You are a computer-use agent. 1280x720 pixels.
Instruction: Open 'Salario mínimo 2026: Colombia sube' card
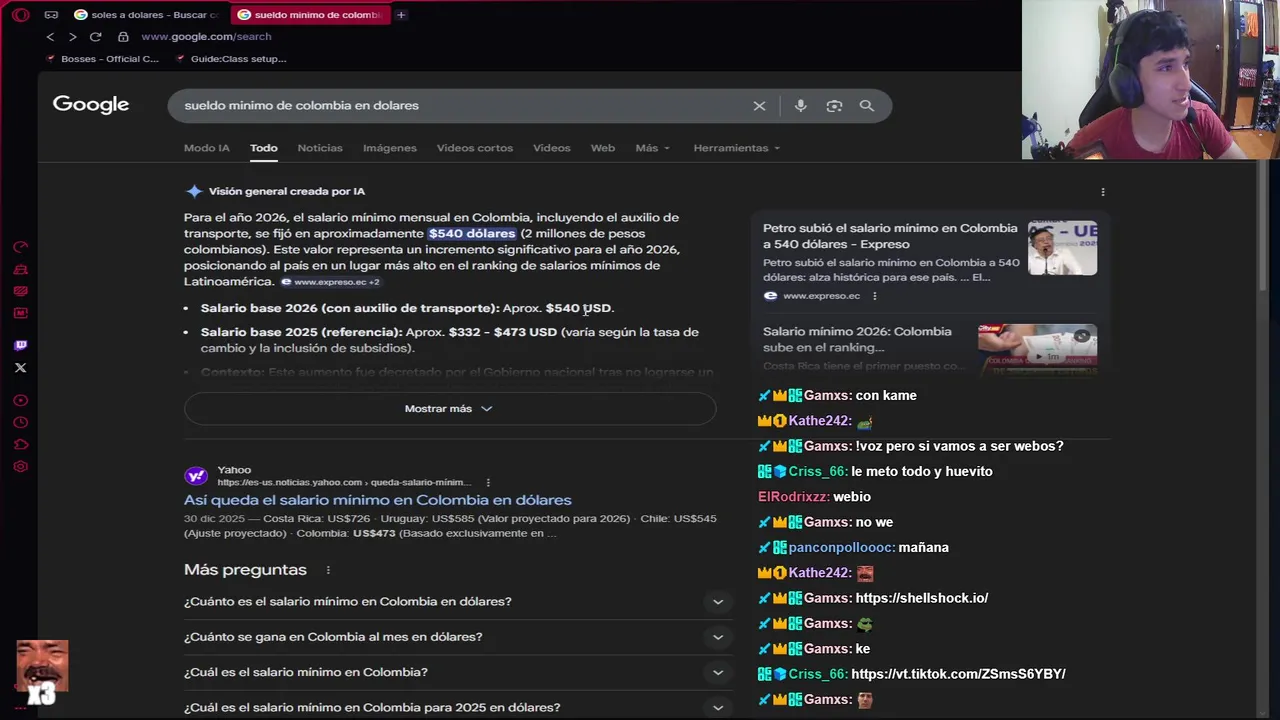[929, 347]
